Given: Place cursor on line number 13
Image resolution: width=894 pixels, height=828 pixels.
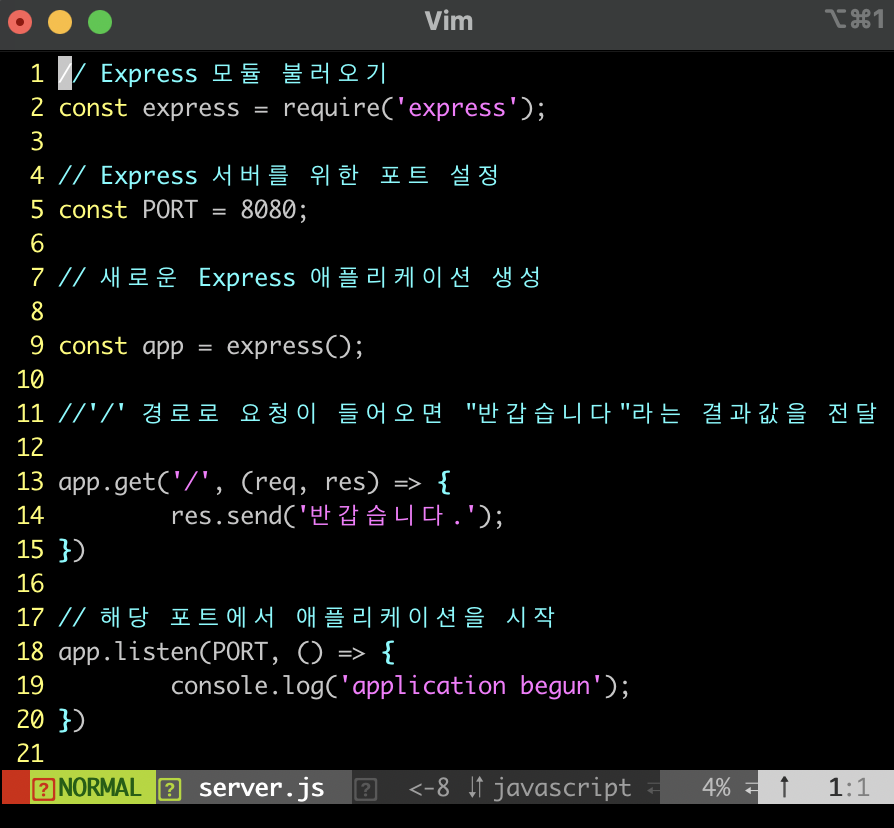Looking at the screenshot, I should point(30,482).
